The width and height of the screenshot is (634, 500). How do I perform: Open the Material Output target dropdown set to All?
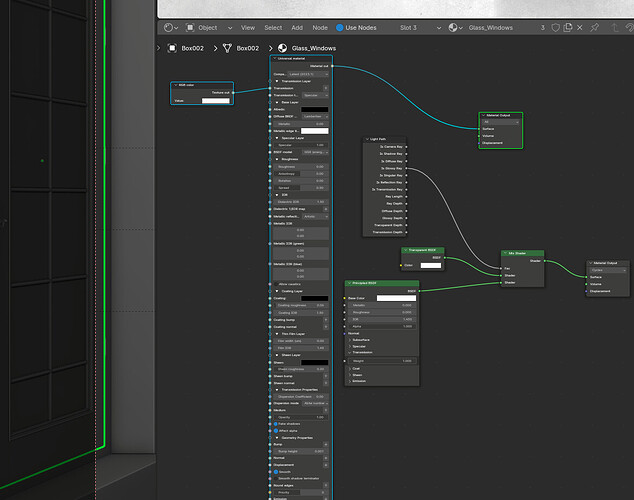click(501, 122)
